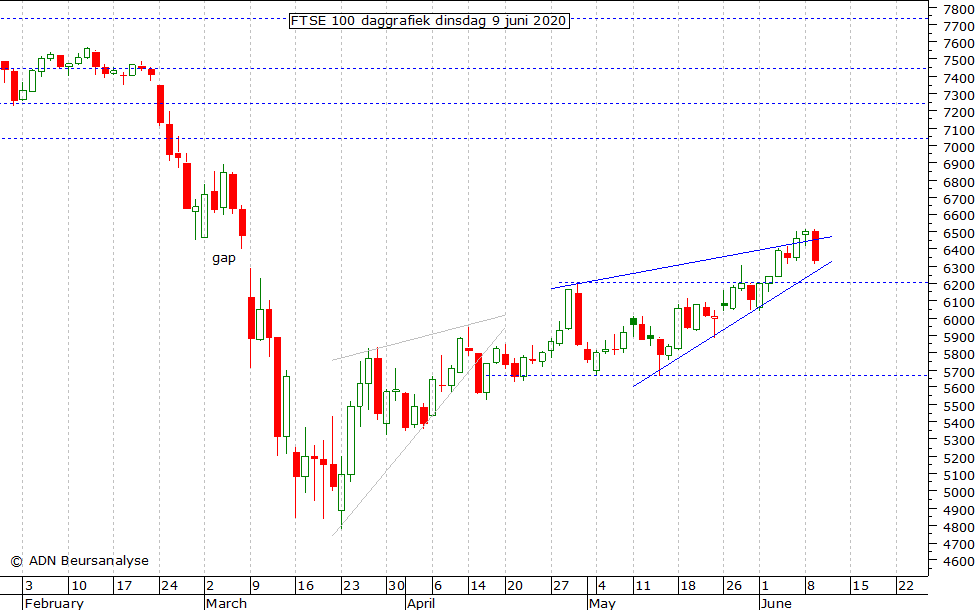This screenshot has height=610, width=979.
Task: Click date label 17 on time axis
Action: 124,586
